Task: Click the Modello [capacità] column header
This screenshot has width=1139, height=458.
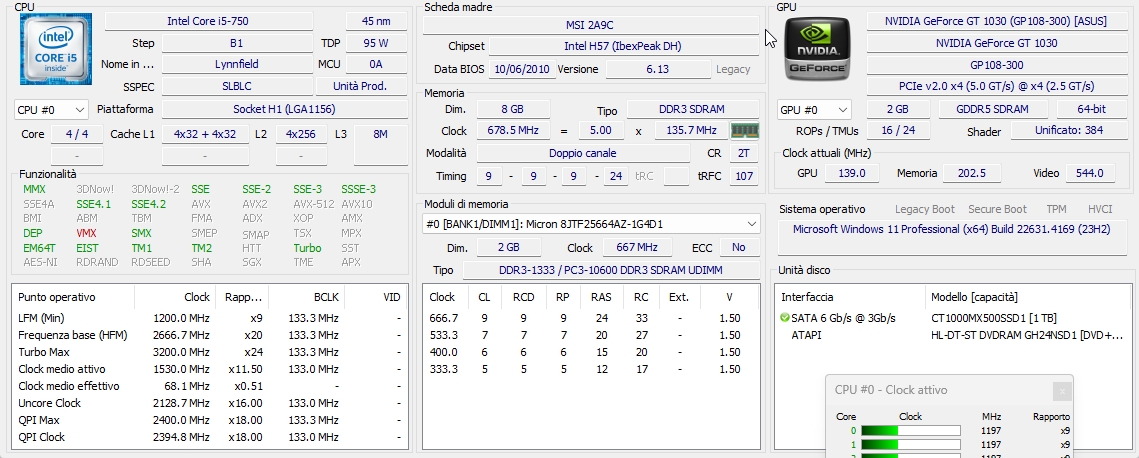Action: tap(1029, 298)
